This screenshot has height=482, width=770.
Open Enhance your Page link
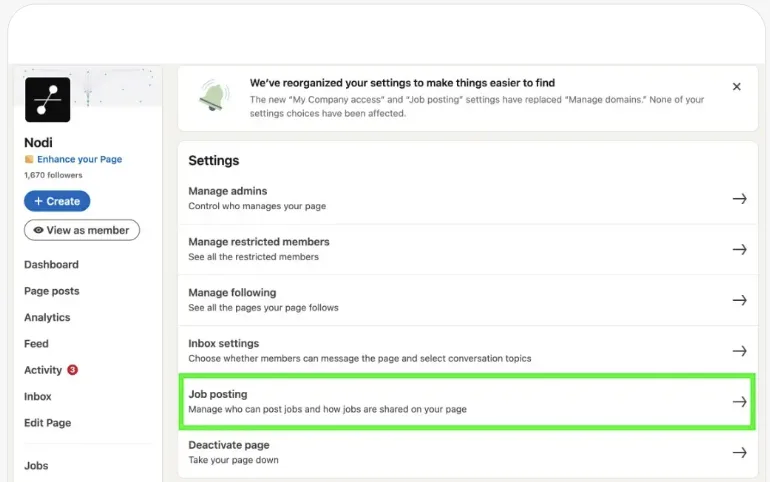(x=80, y=159)
